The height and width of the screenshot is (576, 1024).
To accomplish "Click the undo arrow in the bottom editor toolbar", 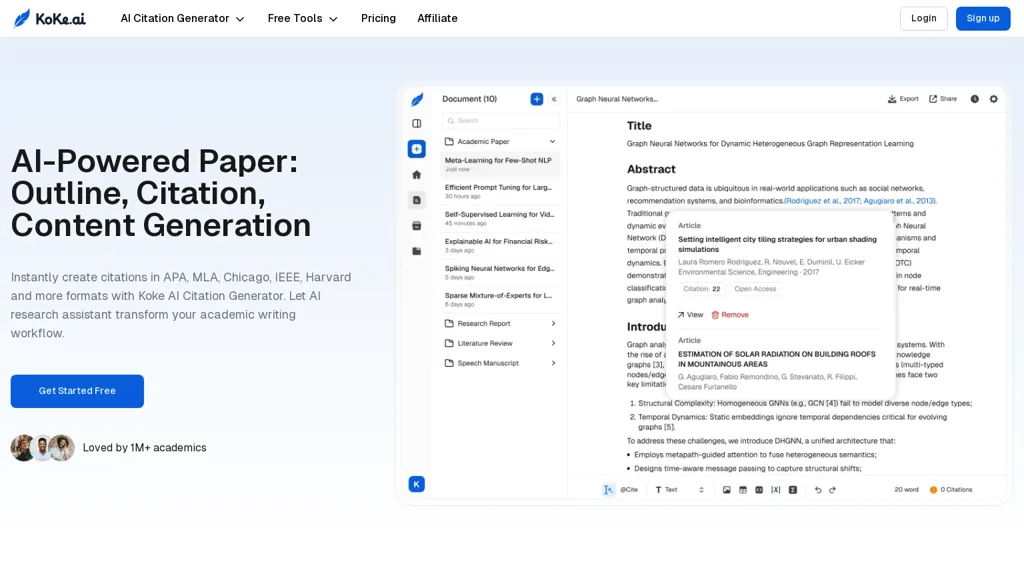I will [818, 490].
